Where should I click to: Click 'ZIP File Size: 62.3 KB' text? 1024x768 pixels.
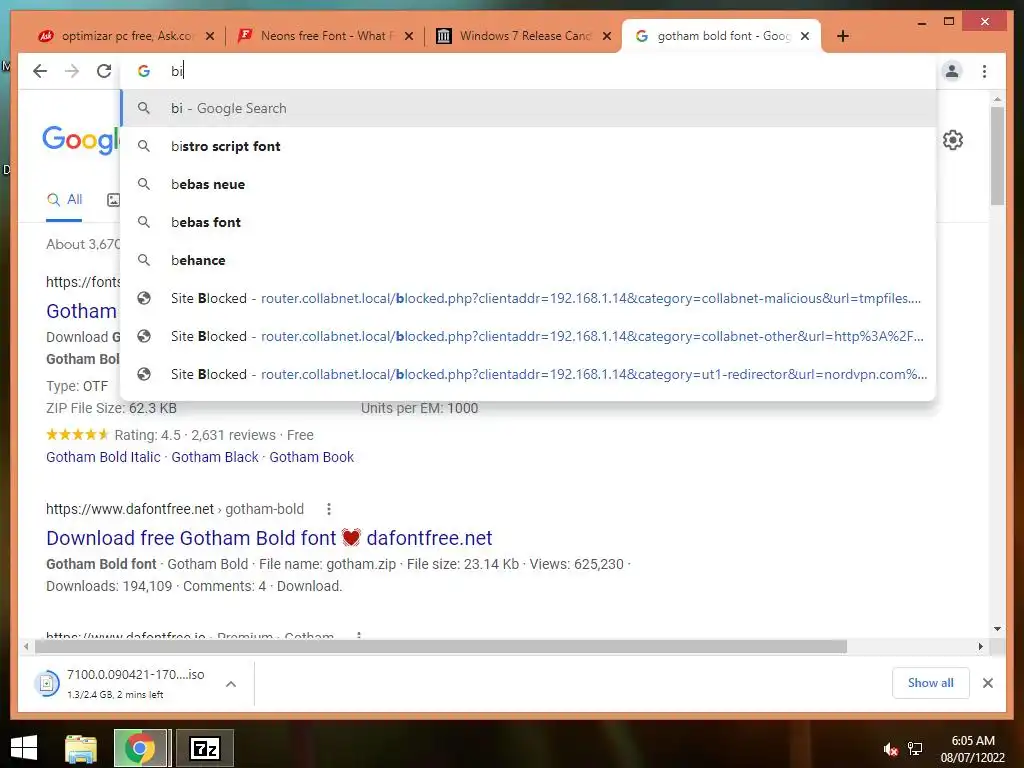[111, 408]
